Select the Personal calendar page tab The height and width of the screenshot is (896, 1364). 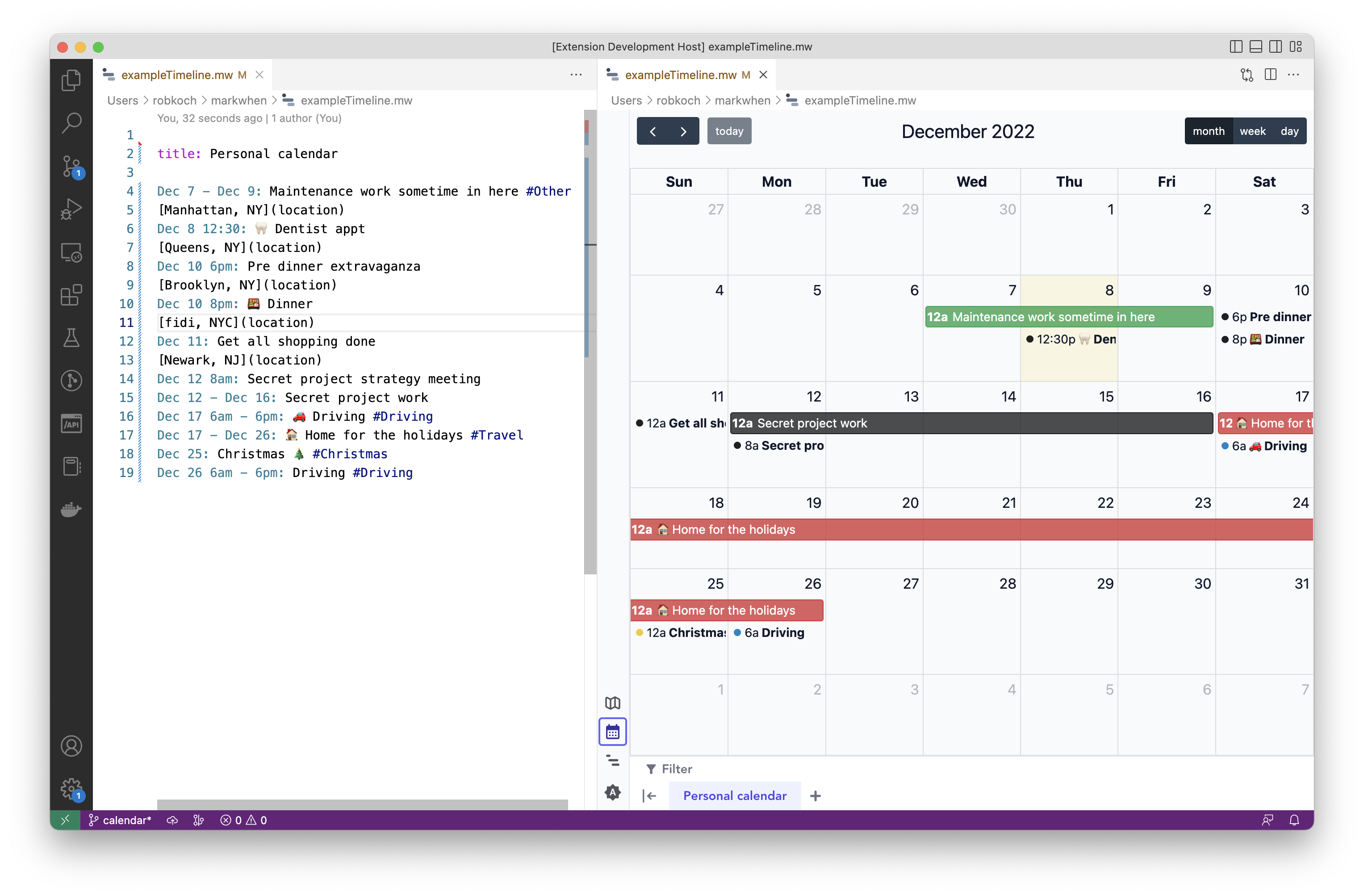735,796
